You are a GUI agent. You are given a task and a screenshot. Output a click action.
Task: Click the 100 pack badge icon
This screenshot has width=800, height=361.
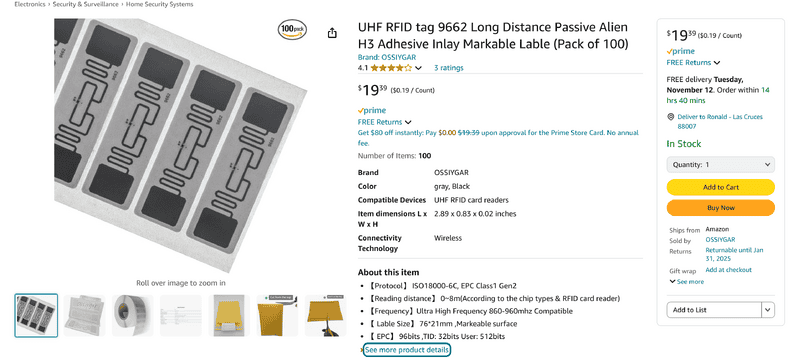[x=292, y=30]
